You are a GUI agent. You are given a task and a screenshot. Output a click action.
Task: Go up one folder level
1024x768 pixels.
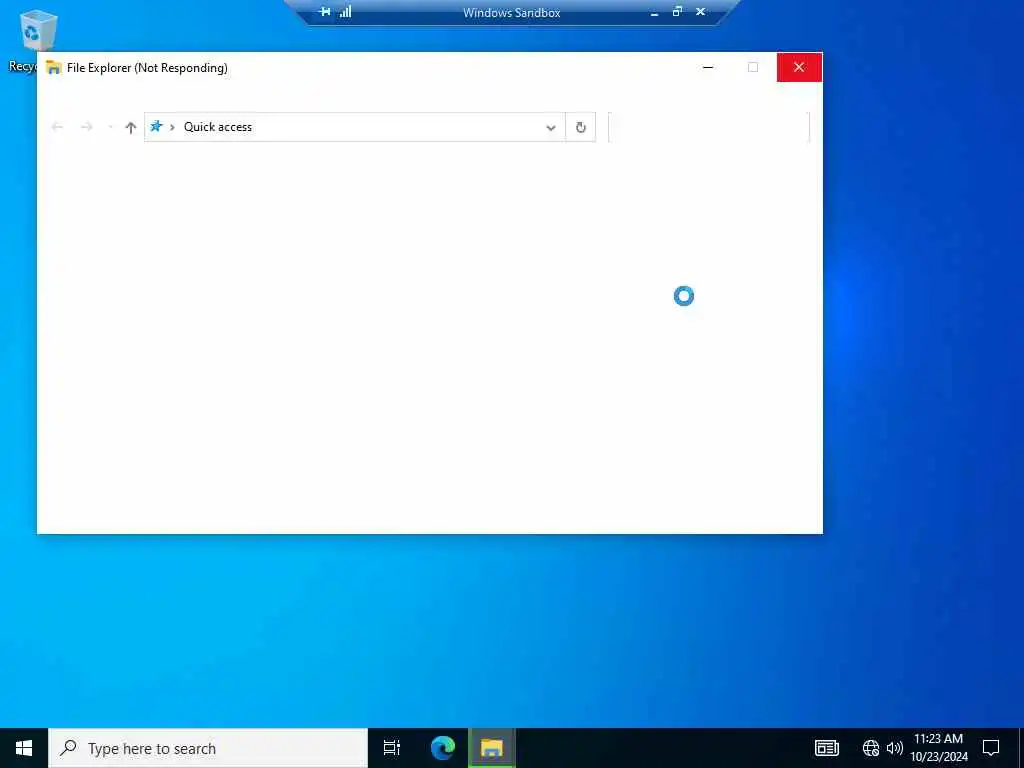click(131, 127)
